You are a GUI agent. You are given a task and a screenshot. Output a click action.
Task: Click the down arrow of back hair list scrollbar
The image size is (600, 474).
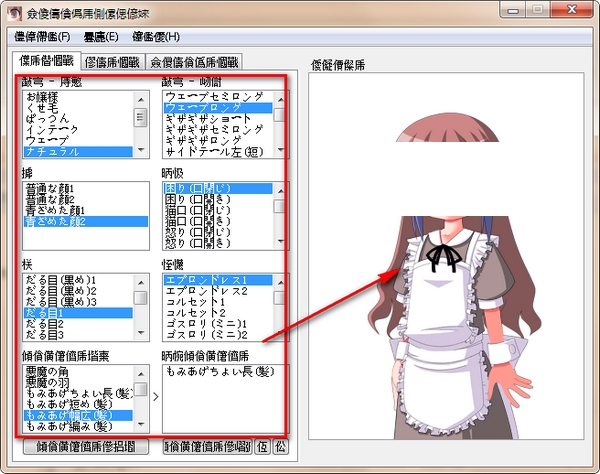tap(281, 150)
